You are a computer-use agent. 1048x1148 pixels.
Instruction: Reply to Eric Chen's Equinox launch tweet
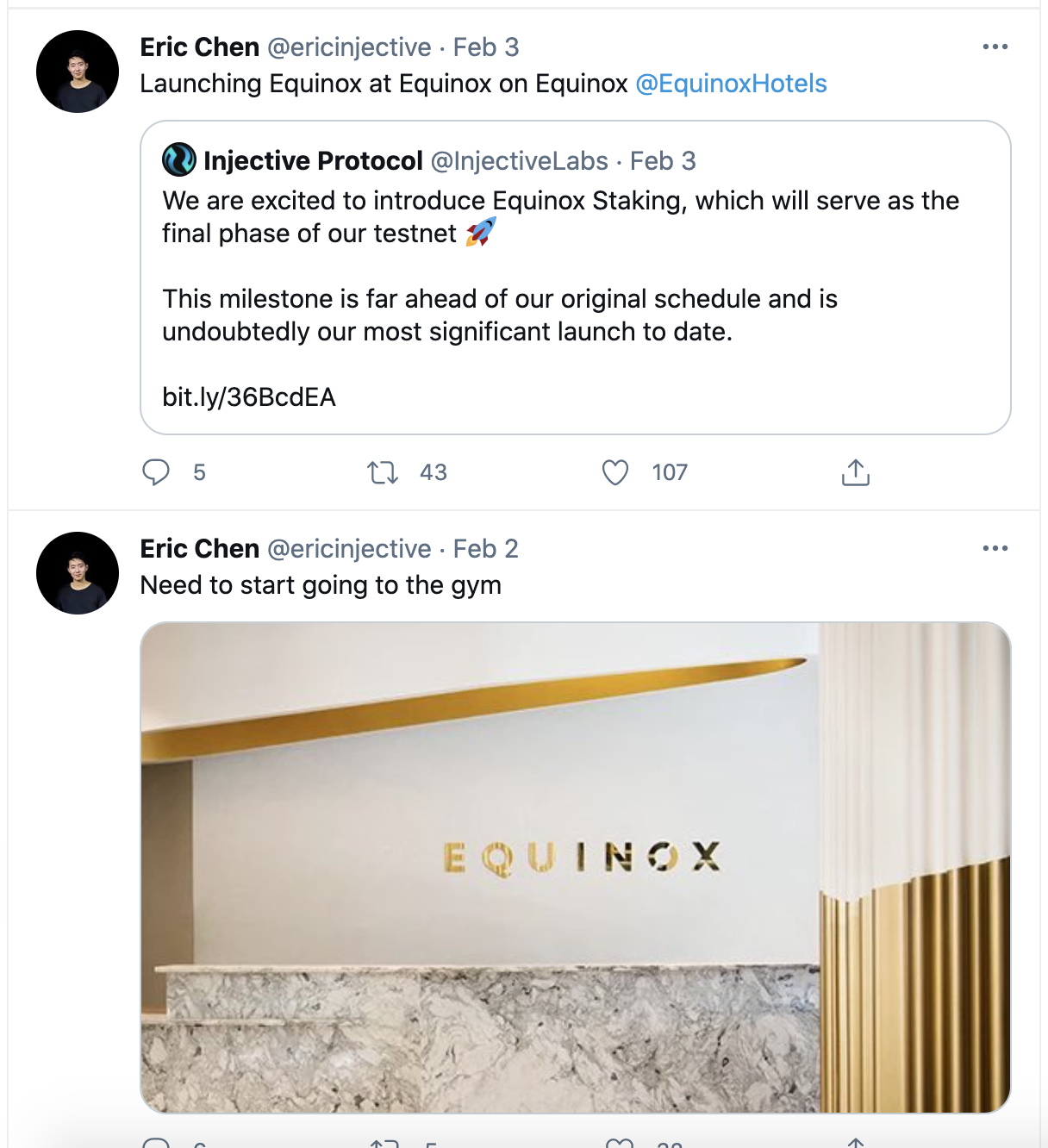coord(156,471)
